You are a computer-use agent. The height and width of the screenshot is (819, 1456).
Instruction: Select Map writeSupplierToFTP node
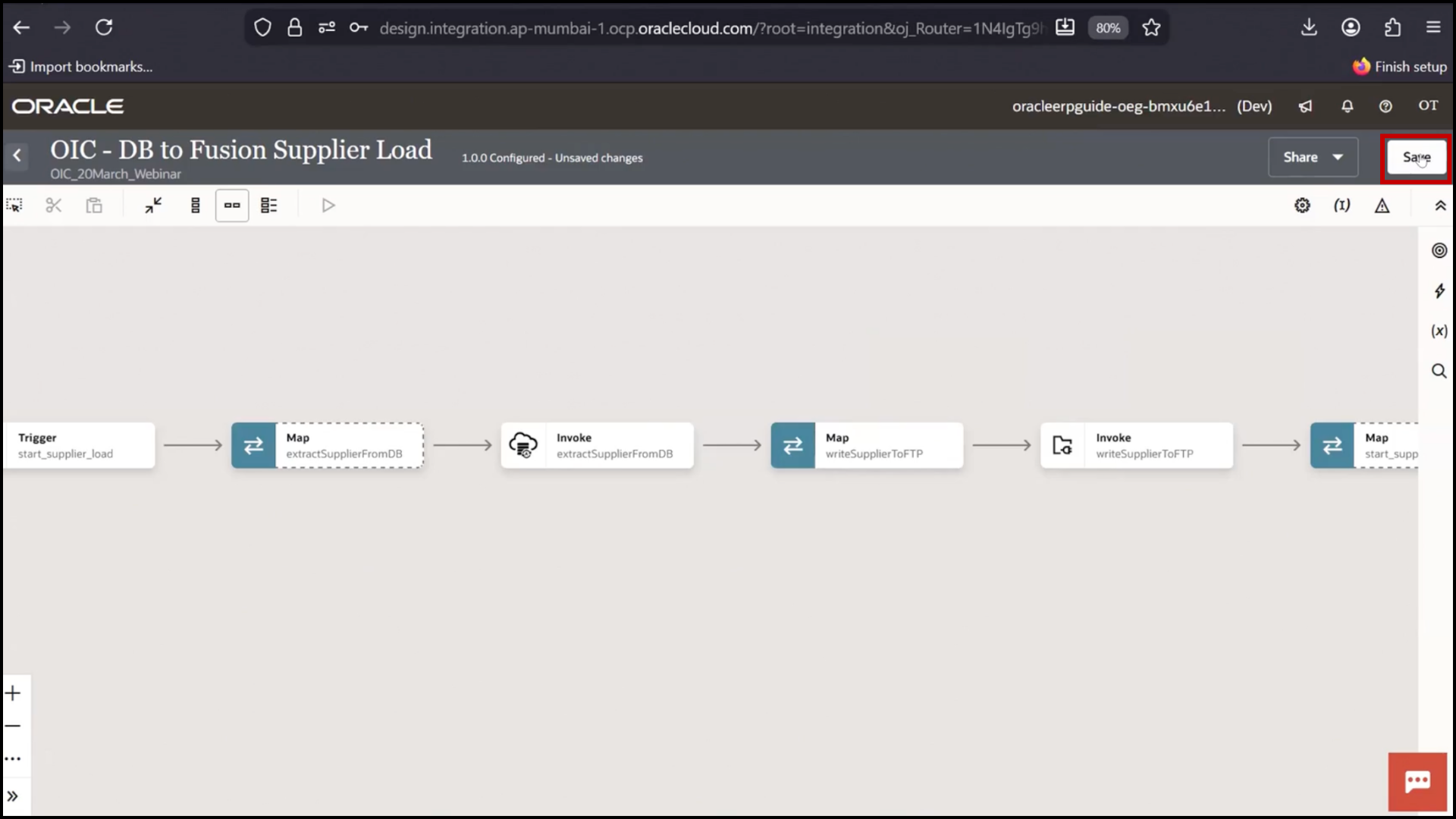coord(867,445)
